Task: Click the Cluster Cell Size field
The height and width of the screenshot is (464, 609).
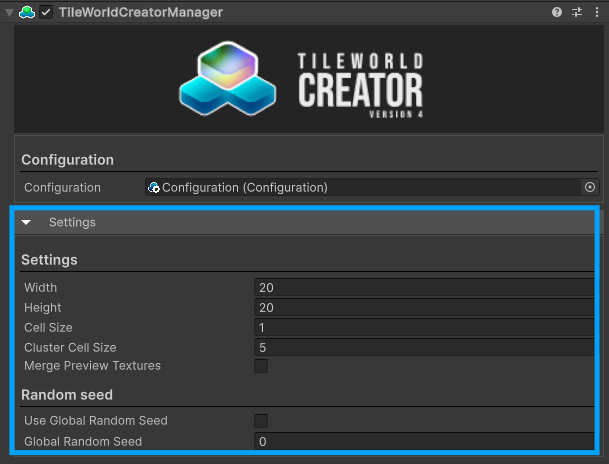Action: point(424,348)
